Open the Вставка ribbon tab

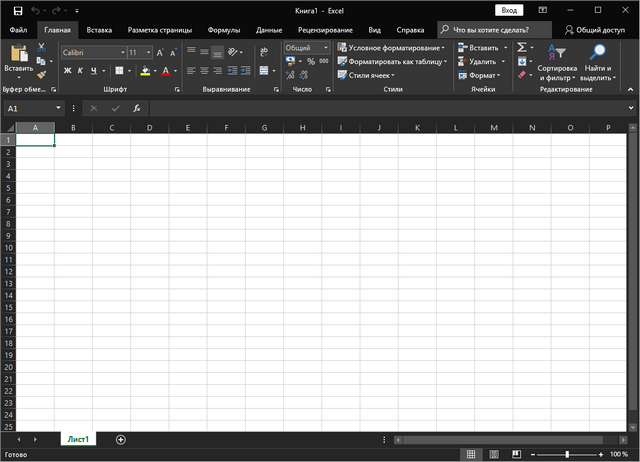click(99, 30)
